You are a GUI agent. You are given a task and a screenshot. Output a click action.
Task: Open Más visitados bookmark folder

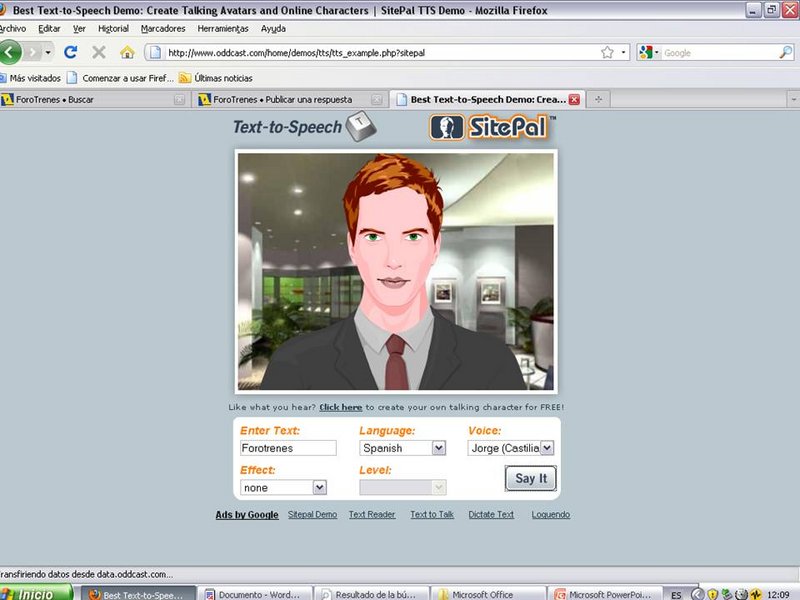pyautogui.click(x=31, y=78)
